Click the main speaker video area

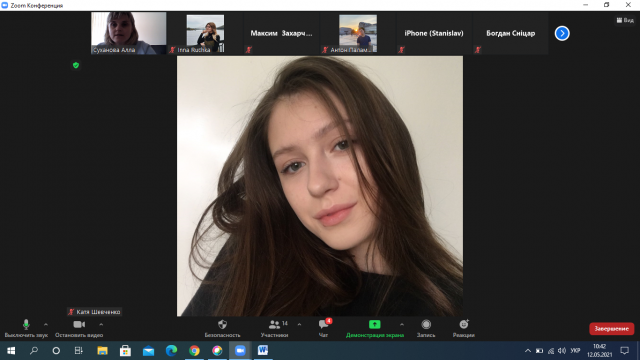(320, 186)
